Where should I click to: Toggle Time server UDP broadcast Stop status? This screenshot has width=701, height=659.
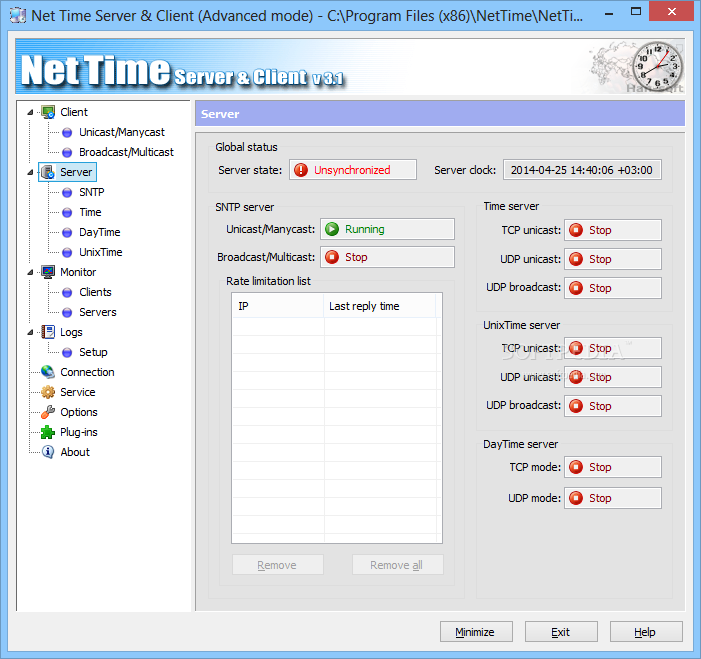[612, 288]
